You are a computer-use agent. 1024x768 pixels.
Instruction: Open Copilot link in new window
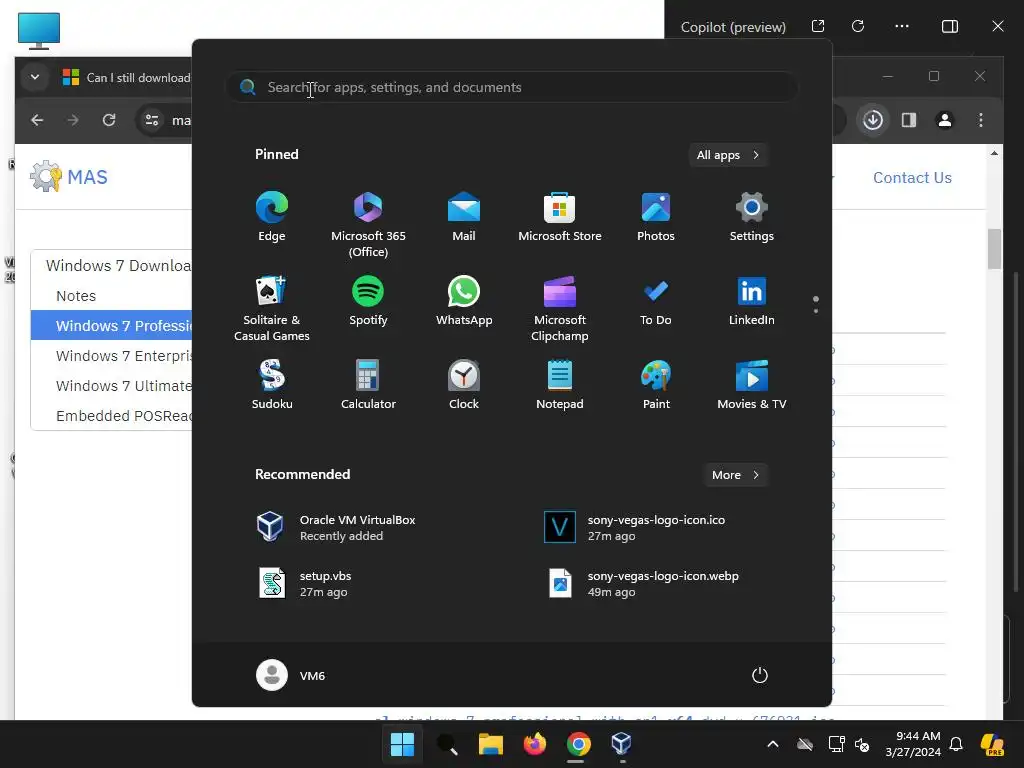point(818,26)
